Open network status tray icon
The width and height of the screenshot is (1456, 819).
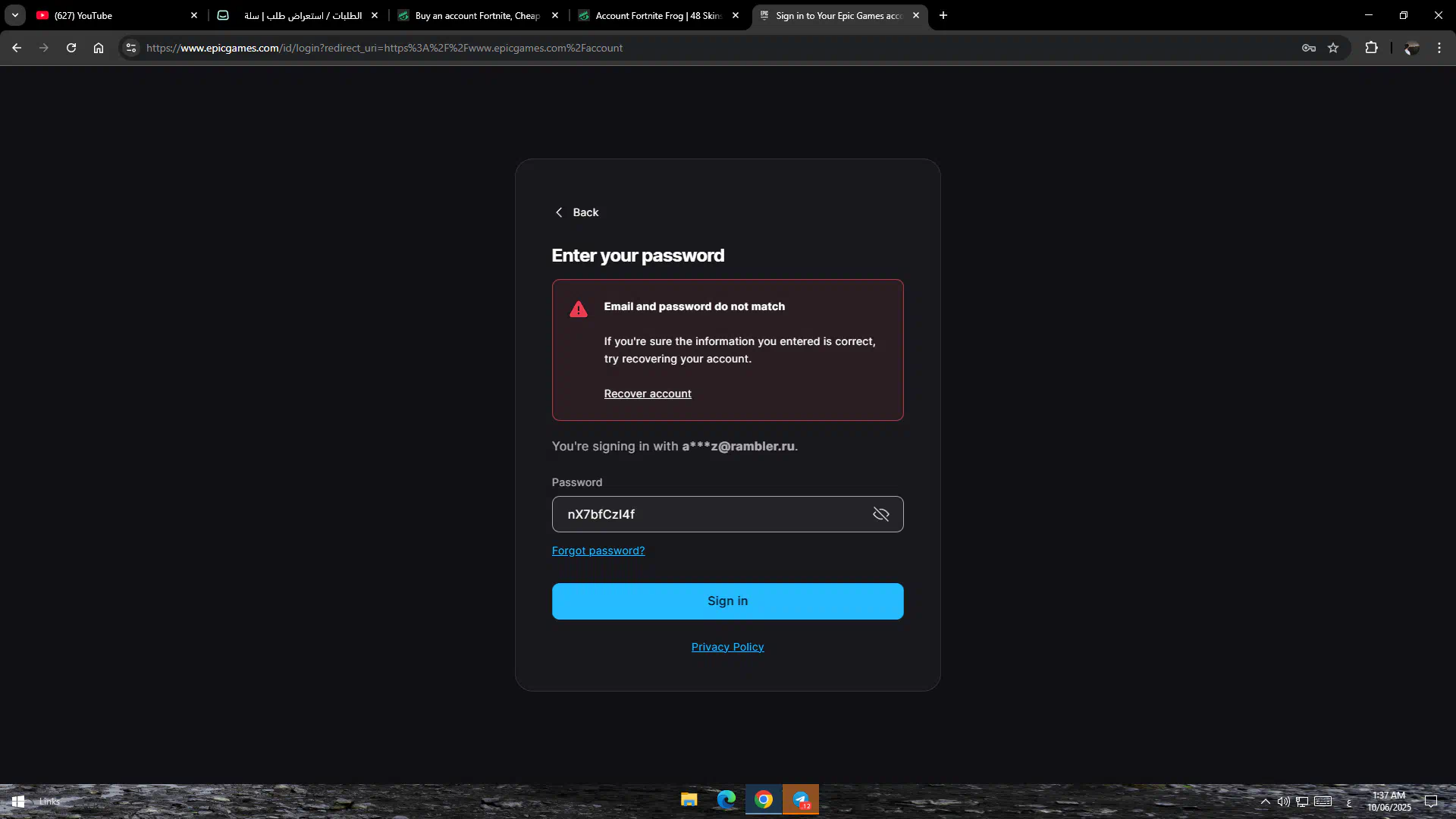(x=1302, y=802)
